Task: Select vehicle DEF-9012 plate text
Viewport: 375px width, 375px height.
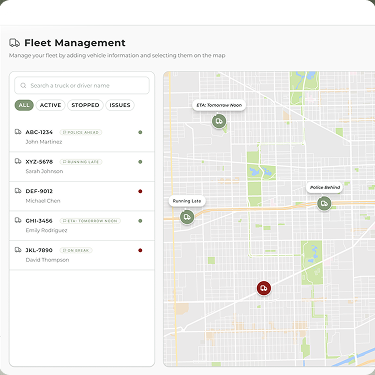Action: (39, 191)
